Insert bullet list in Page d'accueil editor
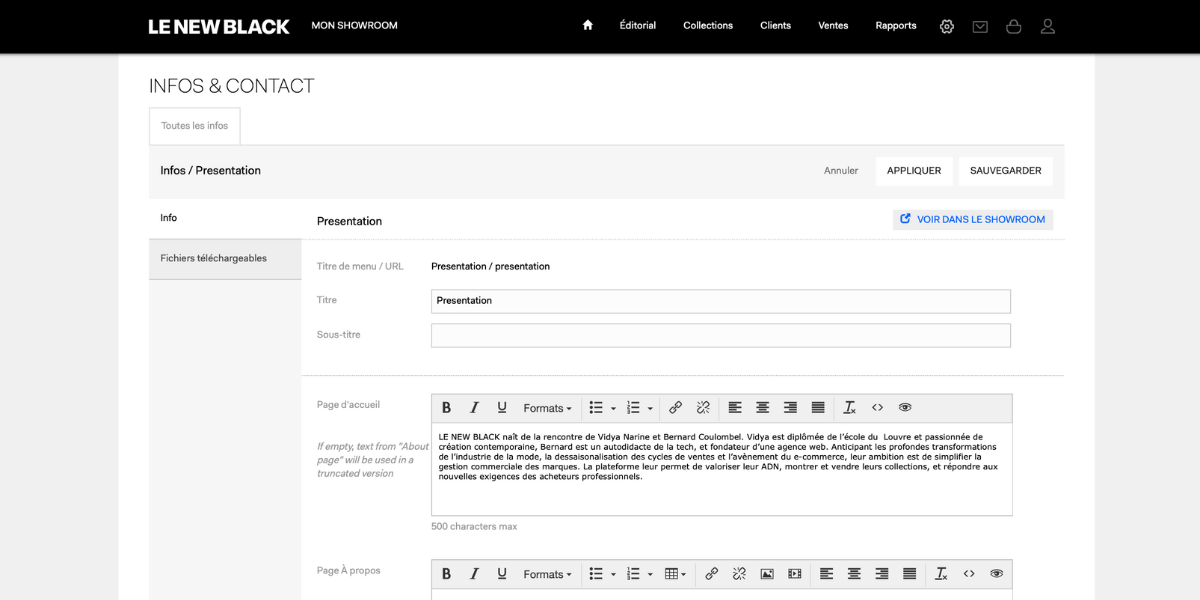Image resolution: width=1200 pixels, height=600 pixels. pos(596,408)
